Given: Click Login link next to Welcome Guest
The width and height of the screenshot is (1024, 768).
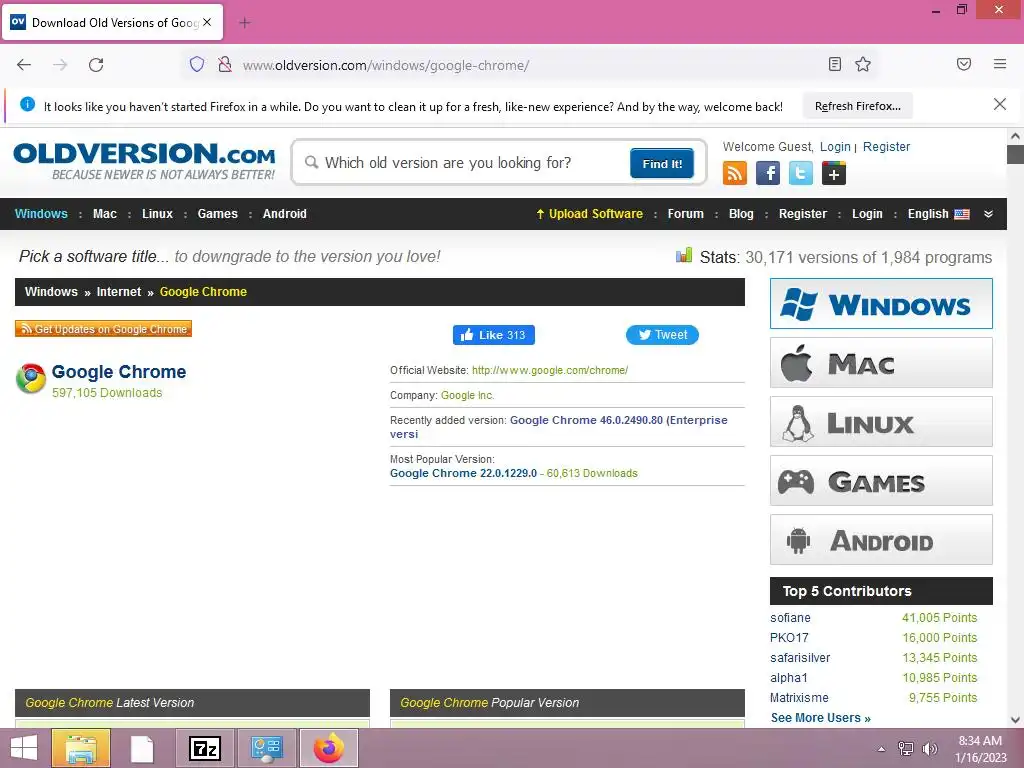Looking at the screenshot, I should tap(835, 146).
